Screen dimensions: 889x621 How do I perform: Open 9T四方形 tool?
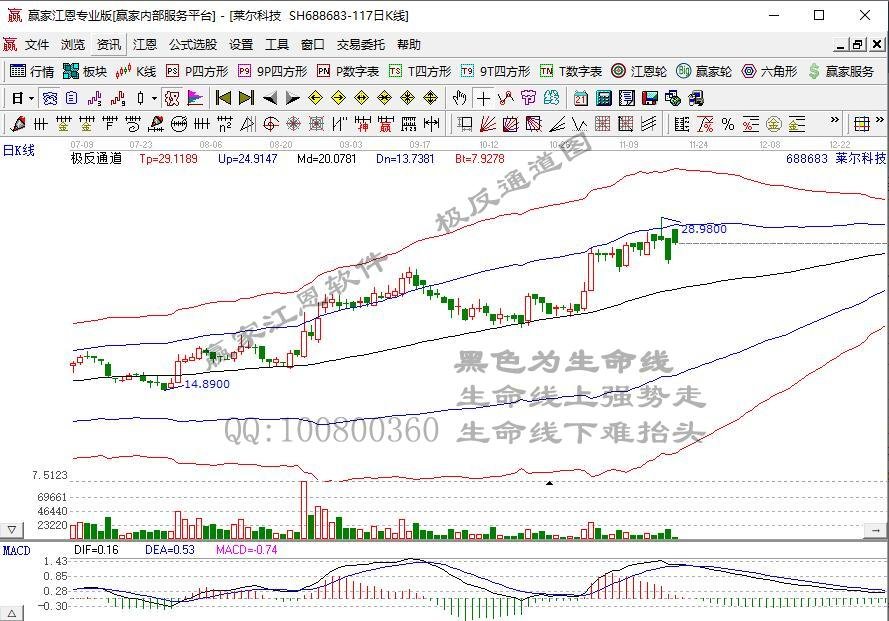click(x=496, y=71)
